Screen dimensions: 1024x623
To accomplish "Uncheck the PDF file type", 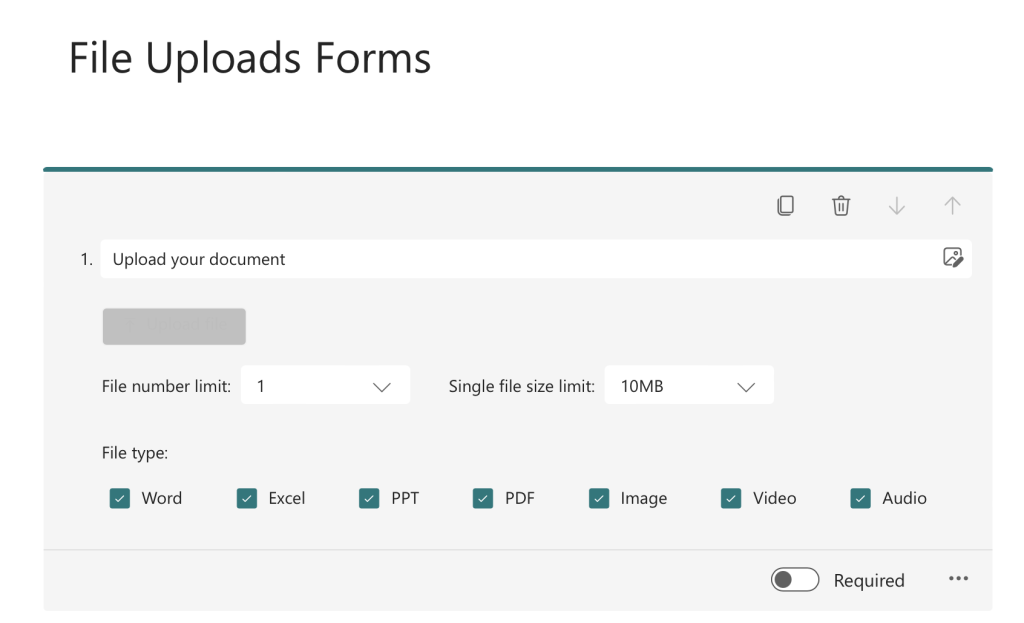I will click(x=483, y=497).
